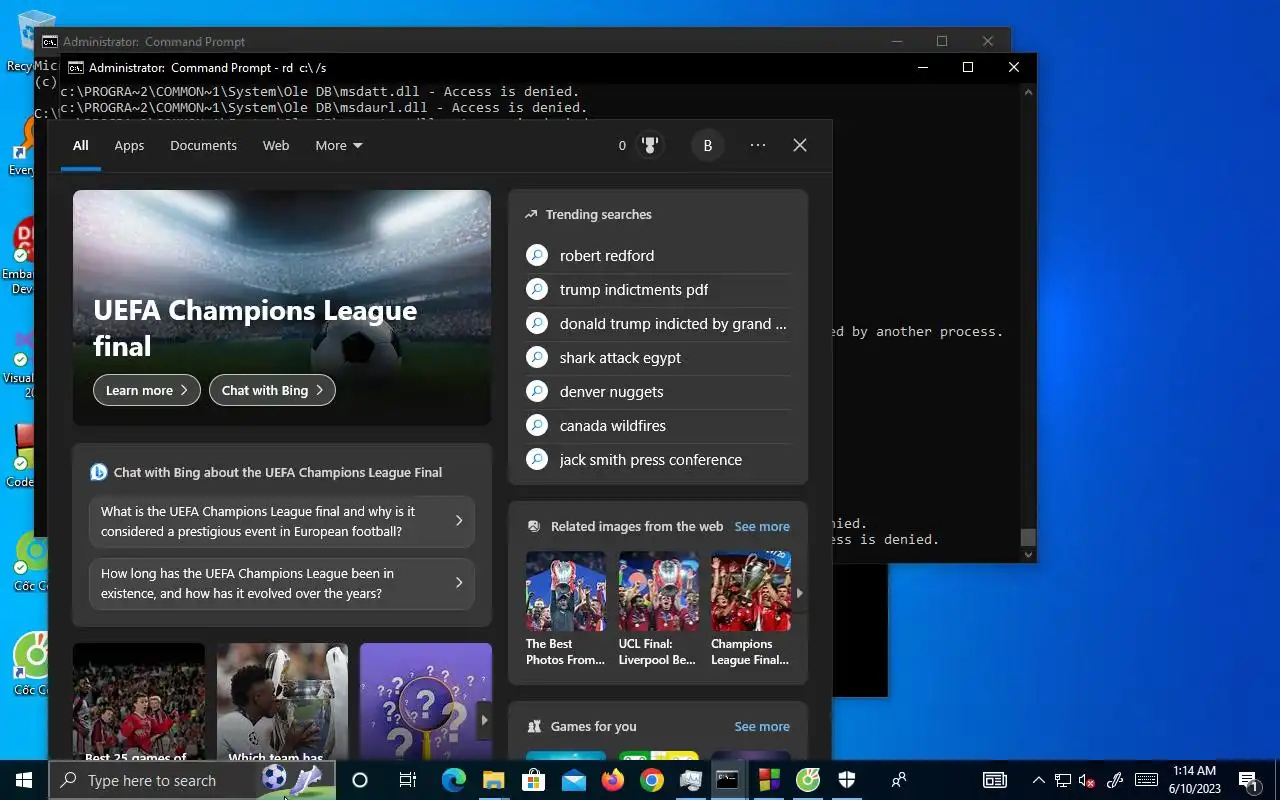The width and height of the screenshot is (1280, 800).
Task: Launch Google Chrome from taskbar
Action: (651, 780)
